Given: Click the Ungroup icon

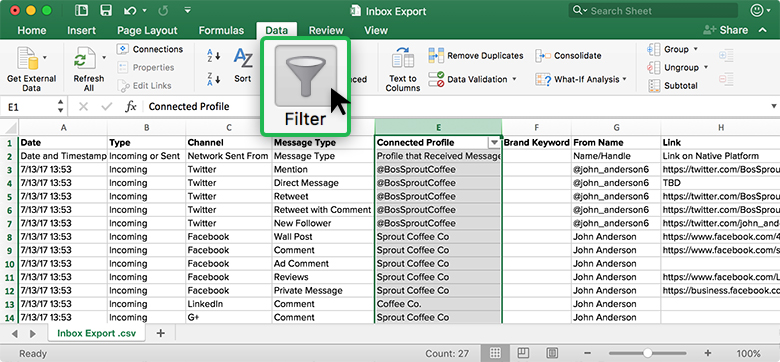Looking at the screenshot, I should 654,67.
